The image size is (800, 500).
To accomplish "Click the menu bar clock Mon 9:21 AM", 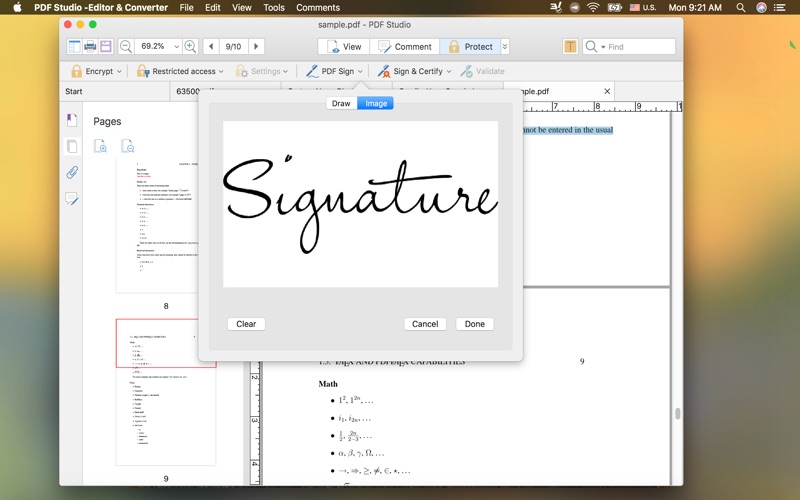I will click(695, 7).
